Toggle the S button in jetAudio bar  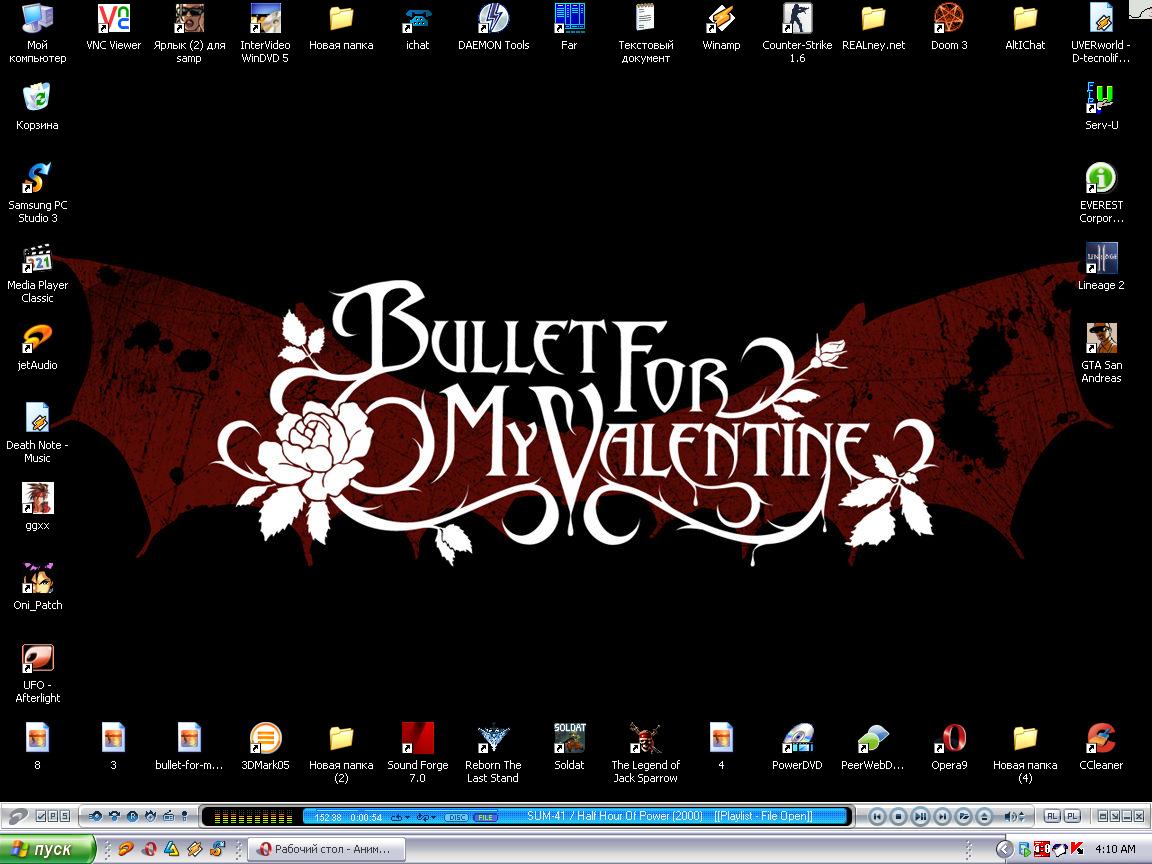pos(65,816)
